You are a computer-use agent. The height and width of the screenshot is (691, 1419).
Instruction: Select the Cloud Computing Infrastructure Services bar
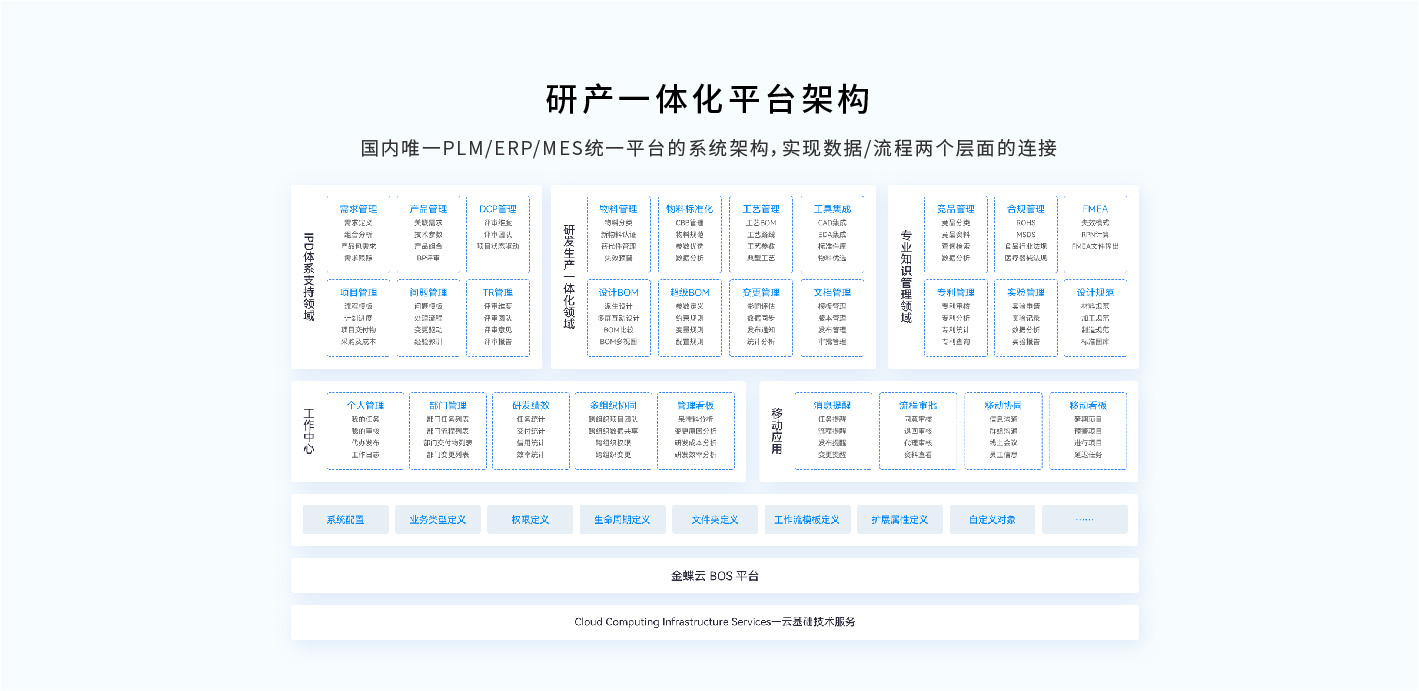point(714,622)
